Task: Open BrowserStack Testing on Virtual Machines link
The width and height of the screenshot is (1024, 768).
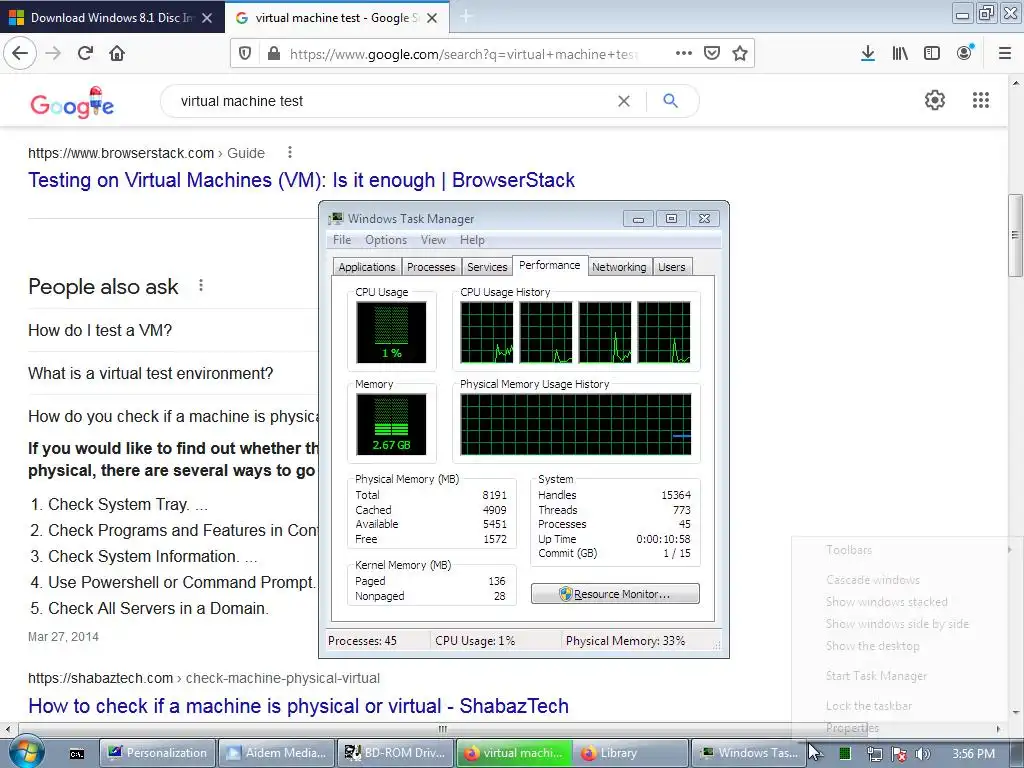Action: (301, 180)
